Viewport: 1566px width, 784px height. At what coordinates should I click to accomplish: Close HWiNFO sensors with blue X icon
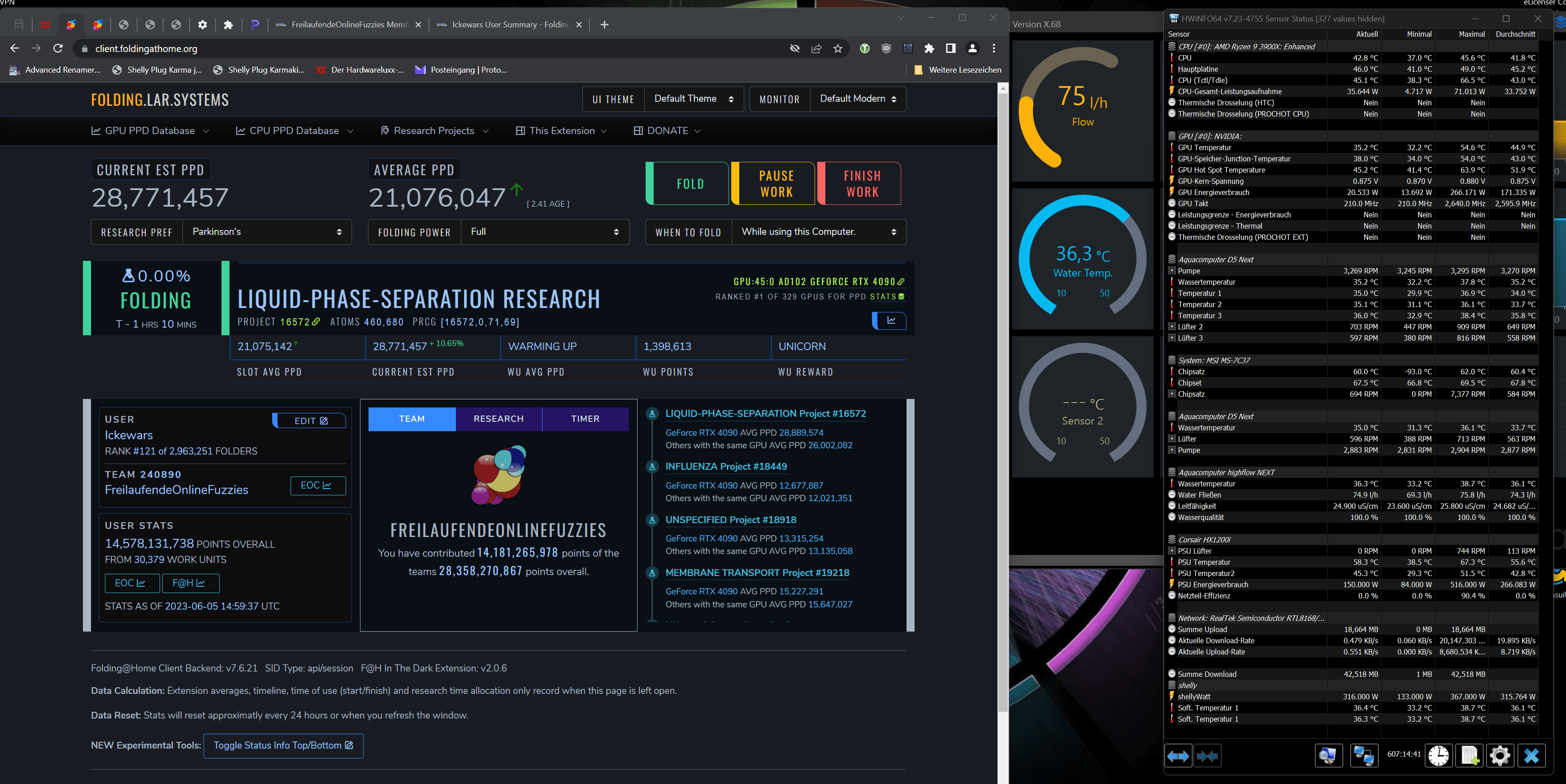coord(1531,756)
